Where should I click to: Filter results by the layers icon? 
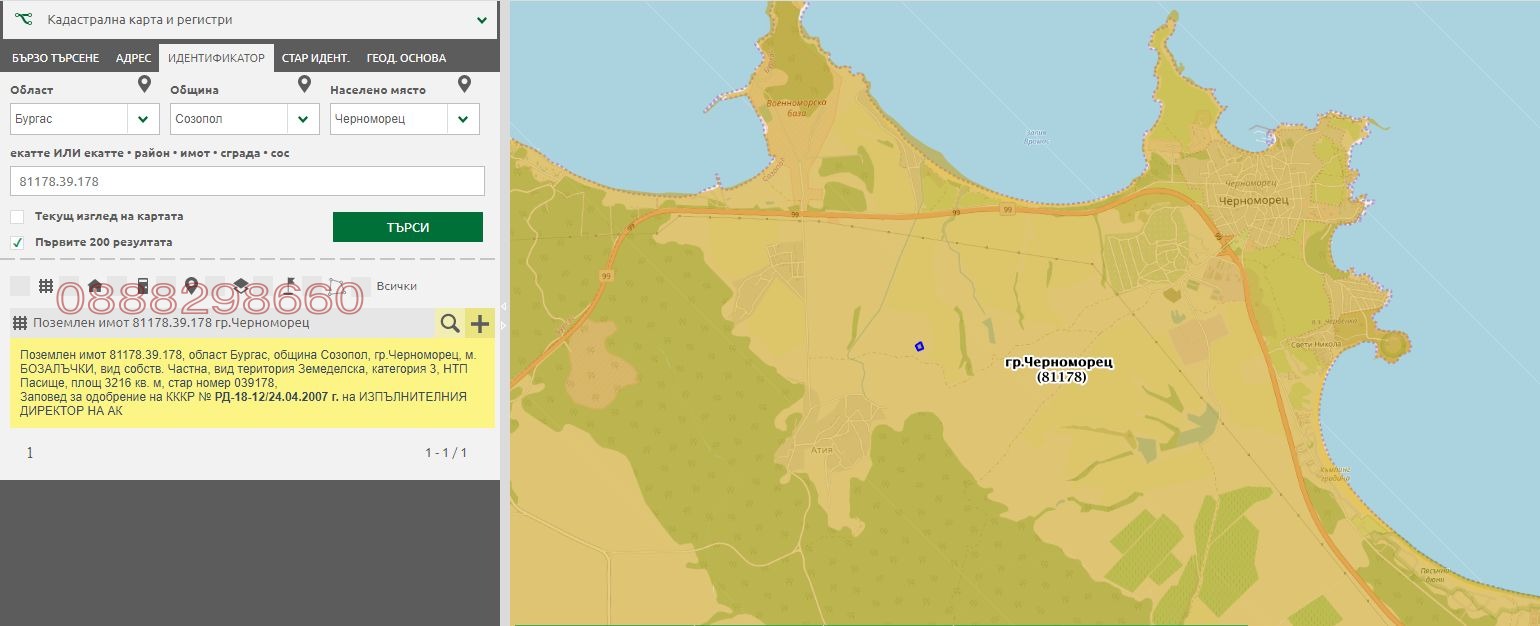[x=241, y=286]
